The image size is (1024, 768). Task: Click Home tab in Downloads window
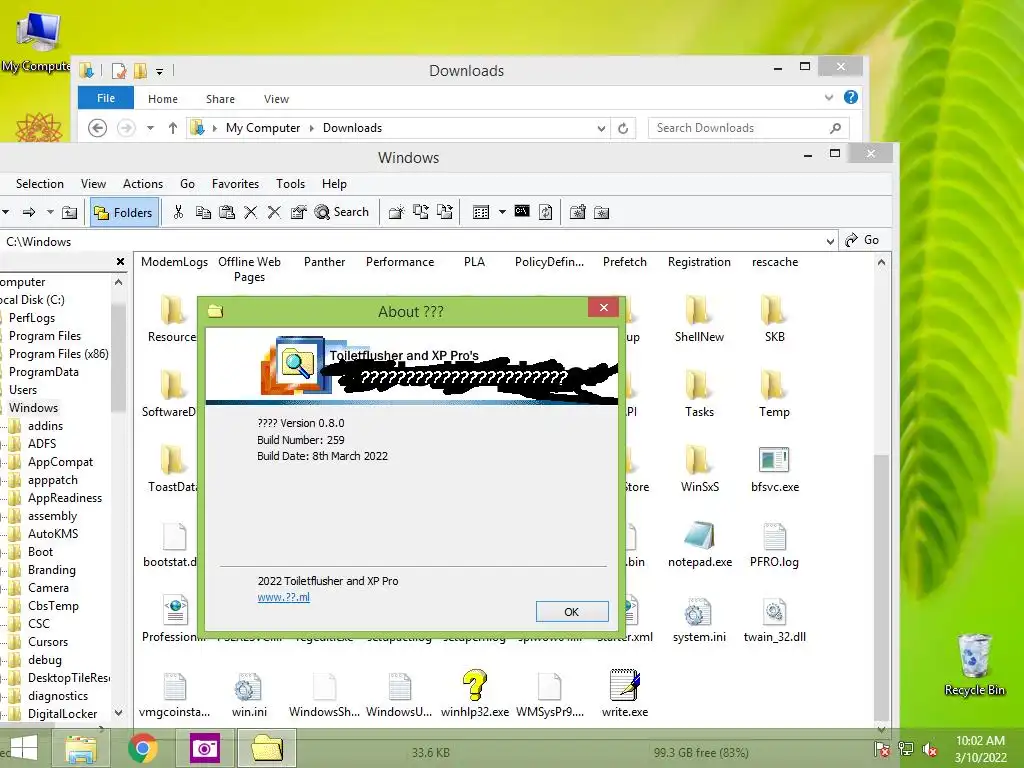[163, 99]
